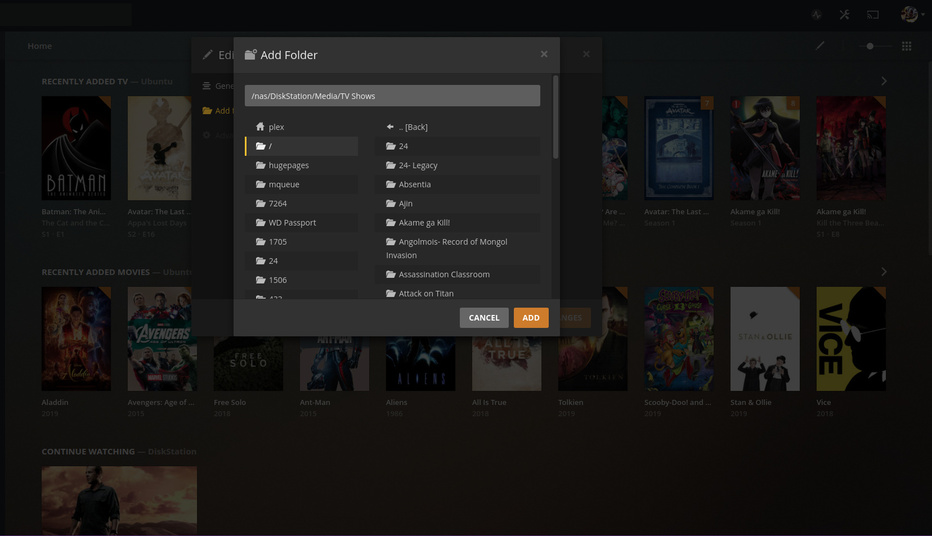Image resolution: width=932 pixels, height=536 pixels.
Task: Open the 24- Legacy folder
Action: [458, 165]
